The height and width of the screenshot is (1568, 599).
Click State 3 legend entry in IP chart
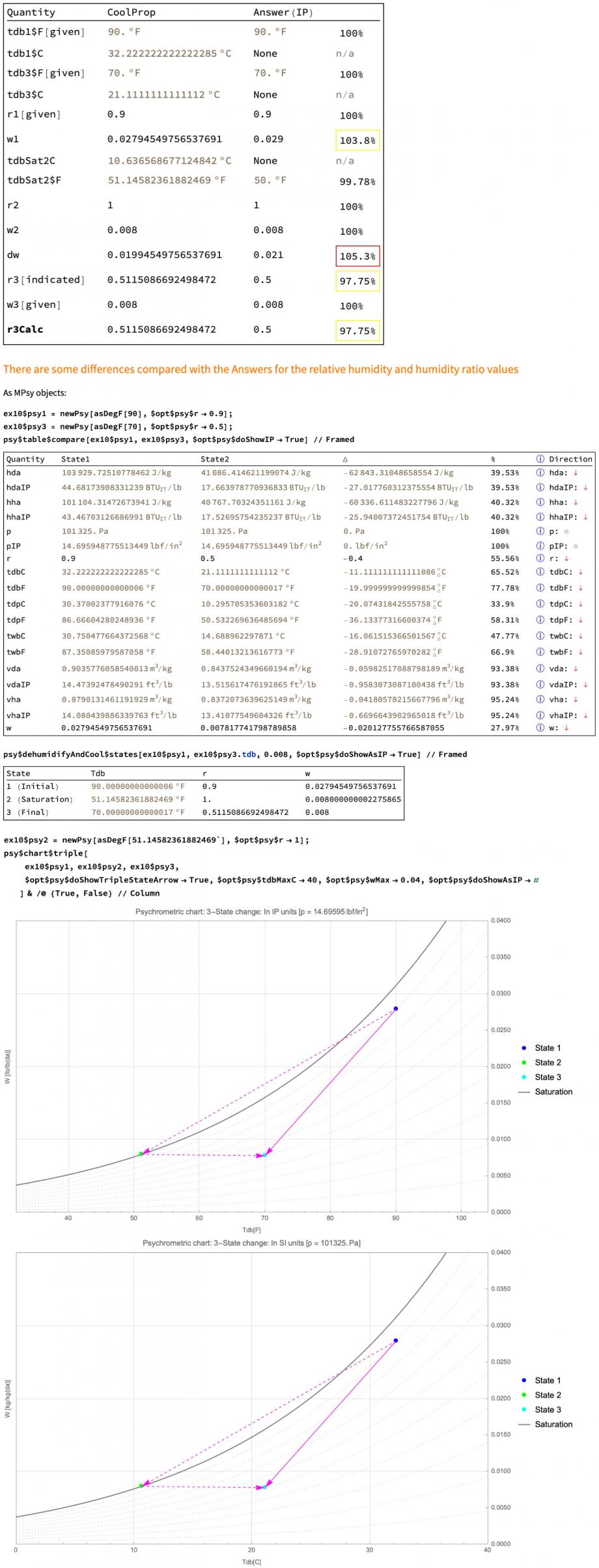547,1077
